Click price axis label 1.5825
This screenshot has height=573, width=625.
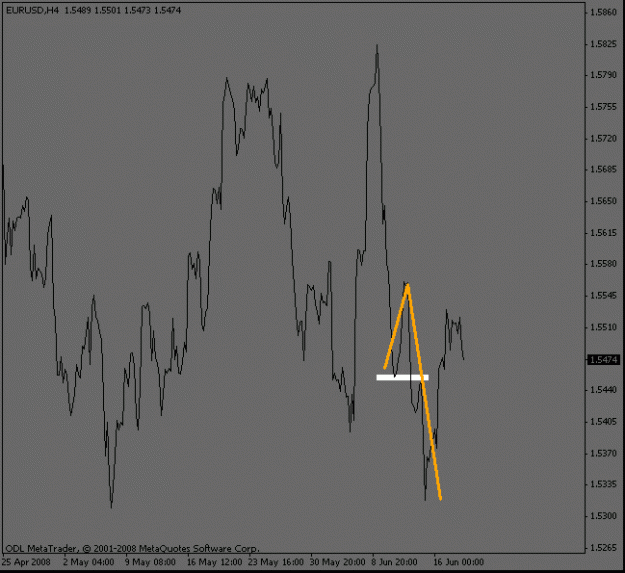point(603,44)
